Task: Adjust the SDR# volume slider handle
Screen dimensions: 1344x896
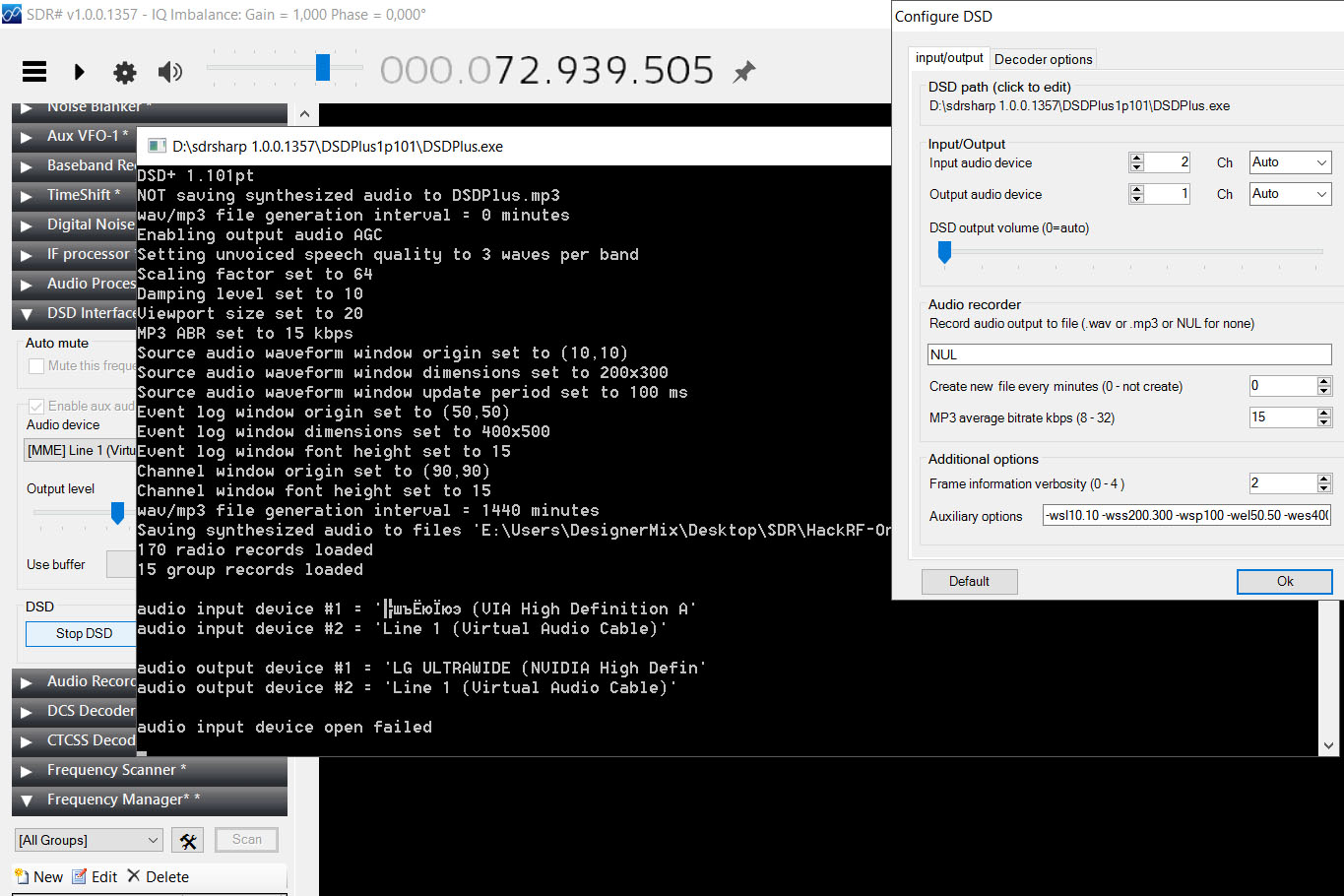Action: (323, 67)
